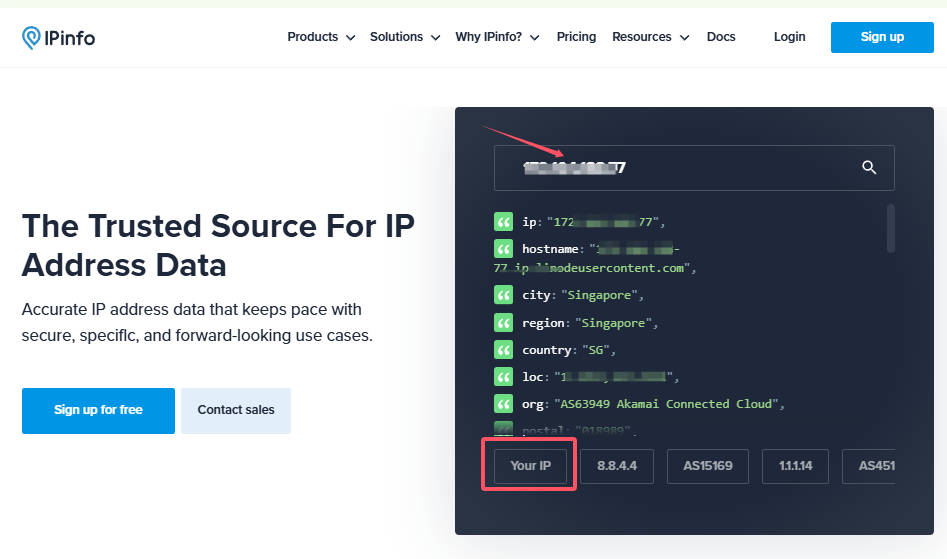947x559 pixels.
Task: Click the quote icon beside region field
Action: [x=503, y=322]
